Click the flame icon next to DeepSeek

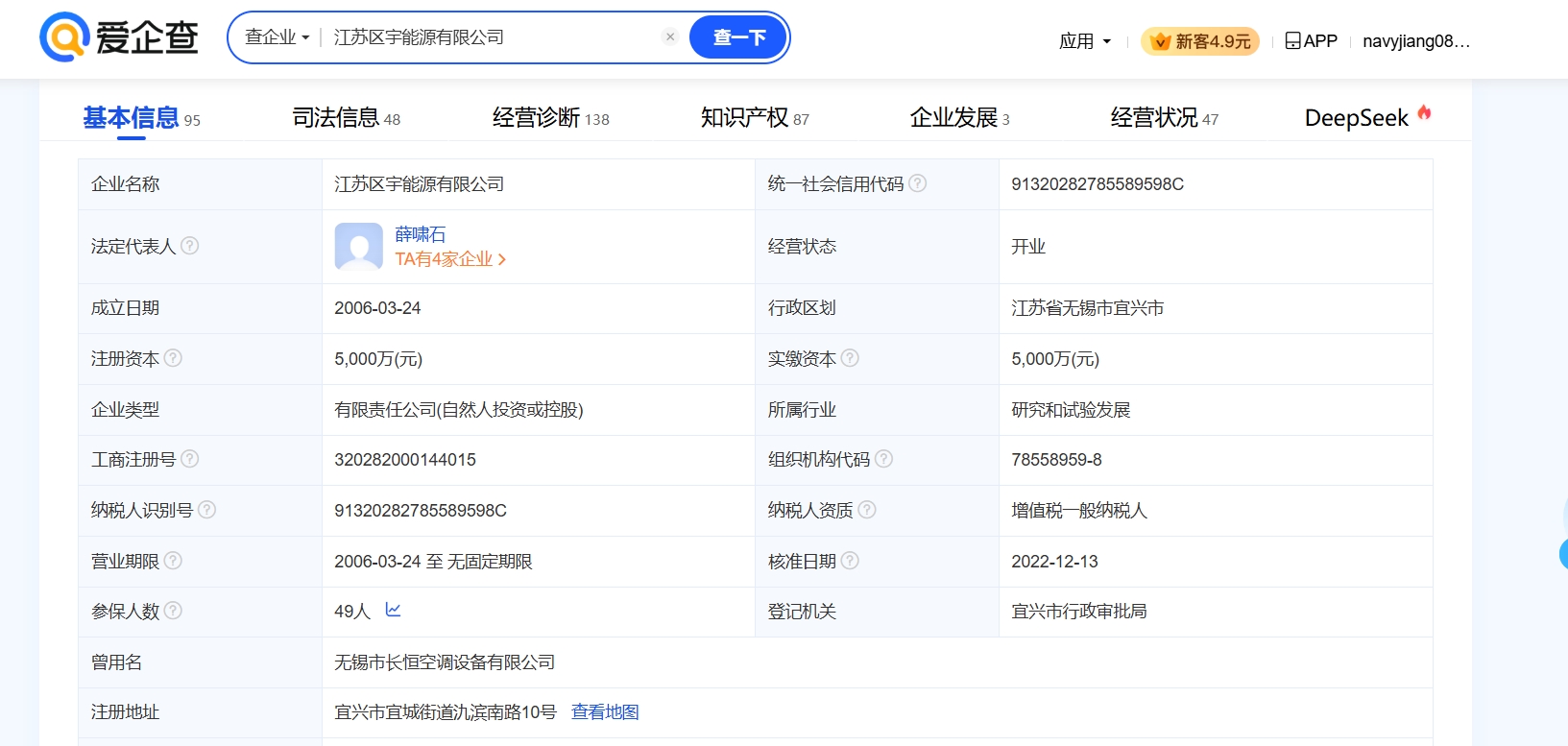1424,112
